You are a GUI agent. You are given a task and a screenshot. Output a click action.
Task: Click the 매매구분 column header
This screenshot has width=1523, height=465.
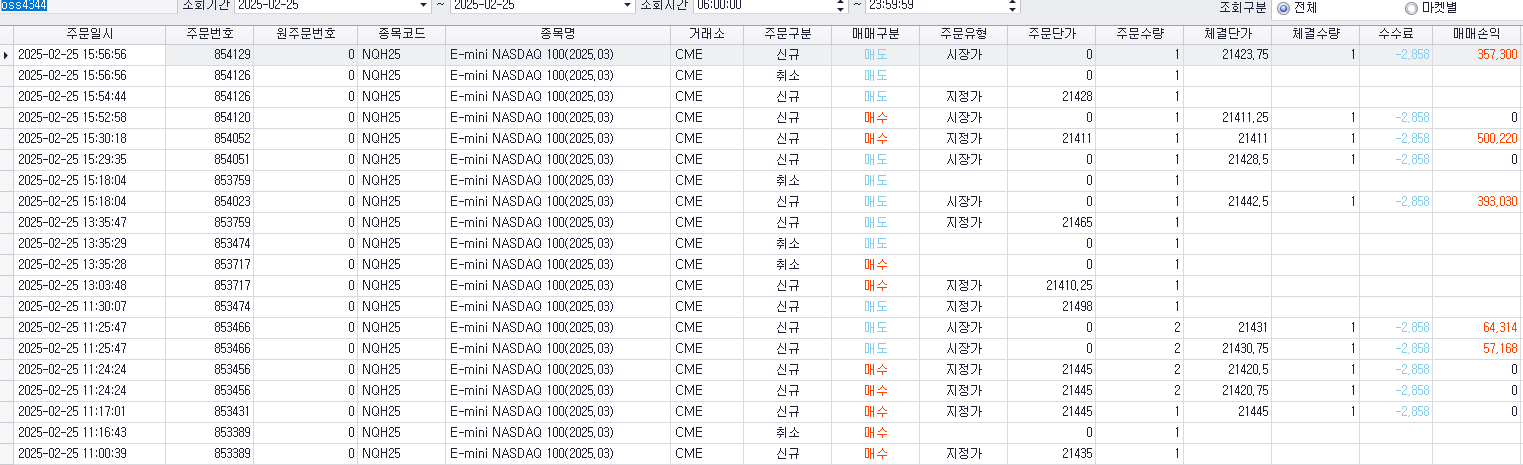(x=875, y=34)
